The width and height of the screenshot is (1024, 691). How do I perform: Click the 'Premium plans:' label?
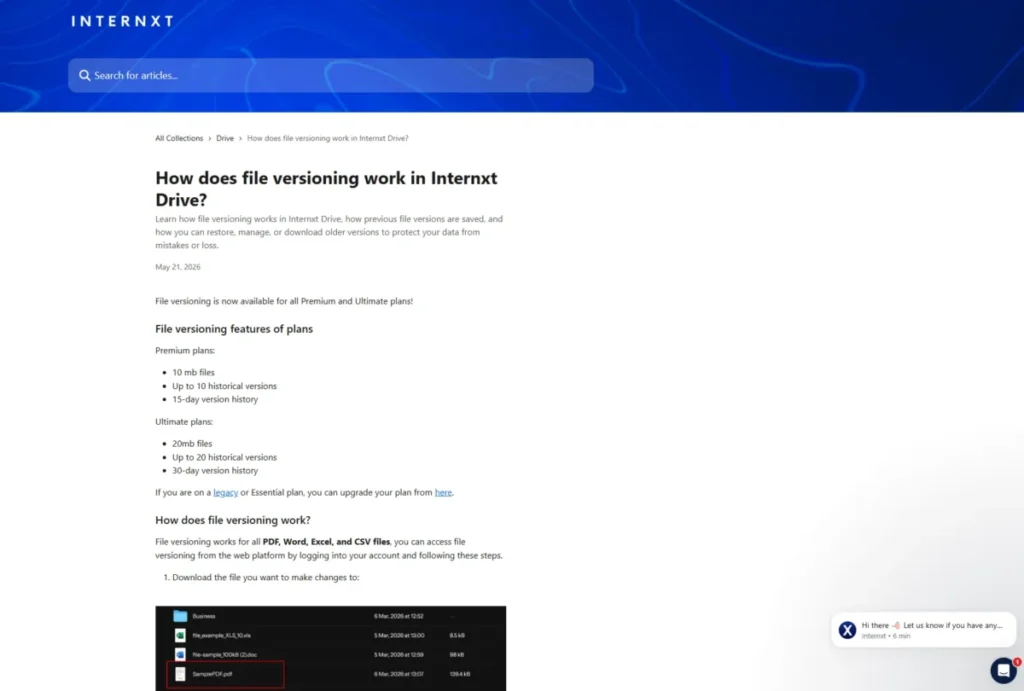pyautogui.click(x=185, y=351)
